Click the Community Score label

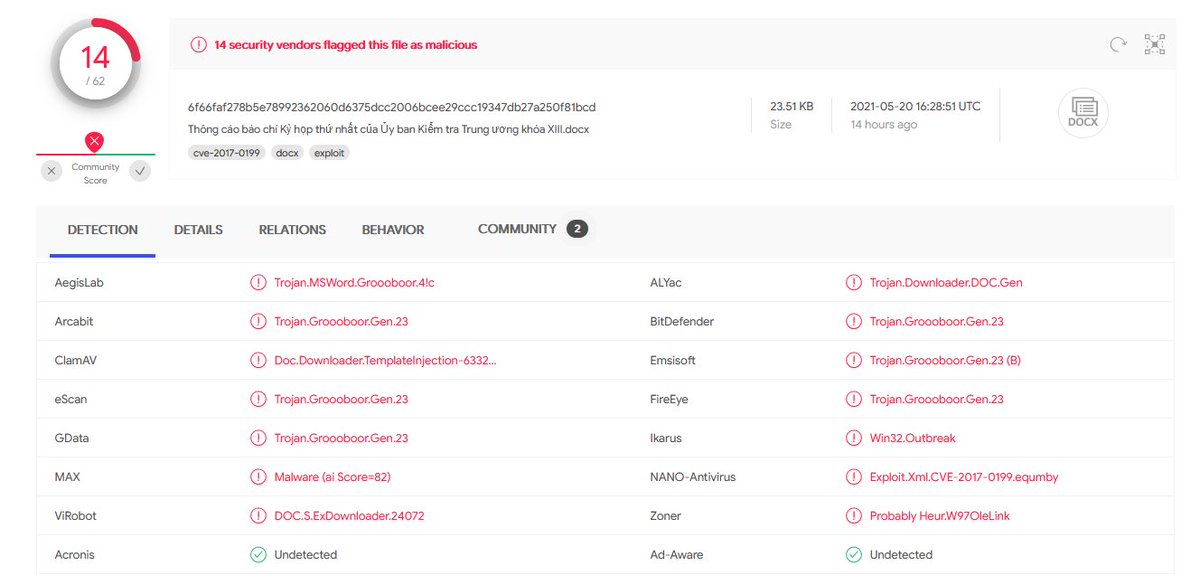click(96, 174)
